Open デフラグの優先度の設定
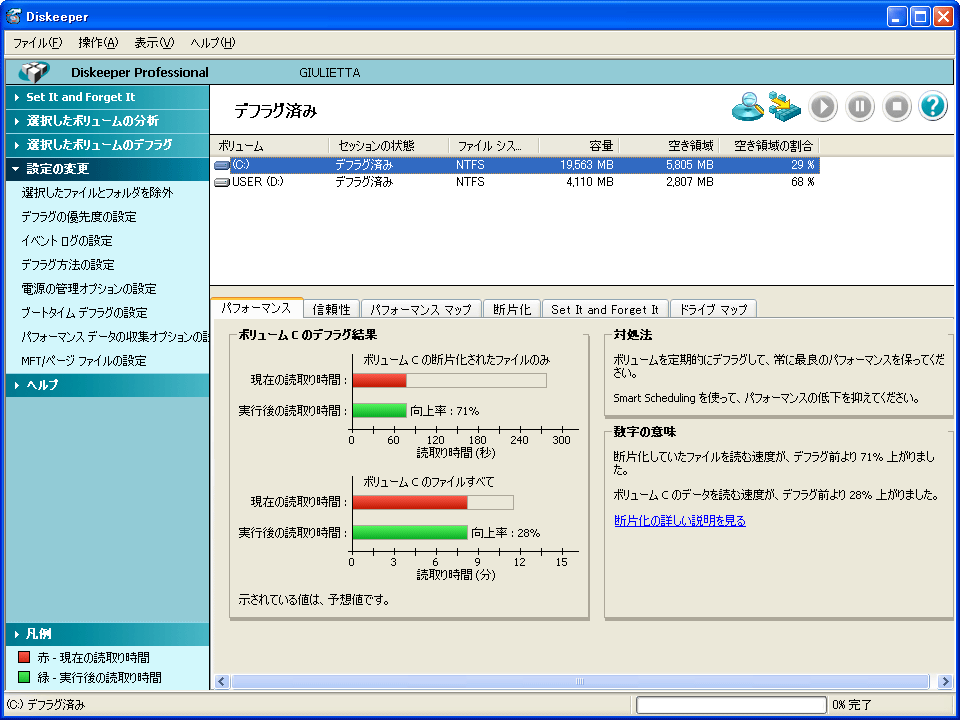Screen dimensions: 960x720 79,217
